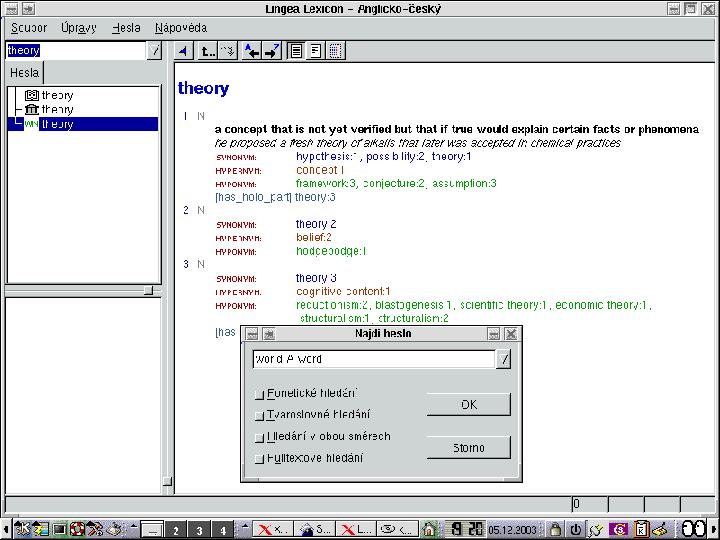Select the condensed view icon
Image resolution: width=720 pixels, height=540 pixels.
315,51
